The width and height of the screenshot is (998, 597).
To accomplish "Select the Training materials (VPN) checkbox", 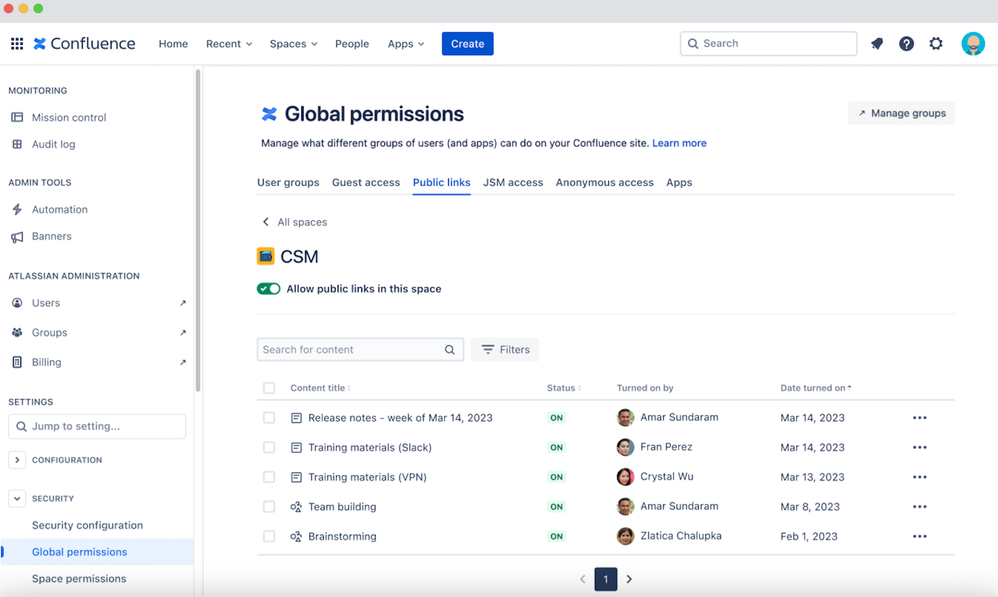I will click(269, 477).
